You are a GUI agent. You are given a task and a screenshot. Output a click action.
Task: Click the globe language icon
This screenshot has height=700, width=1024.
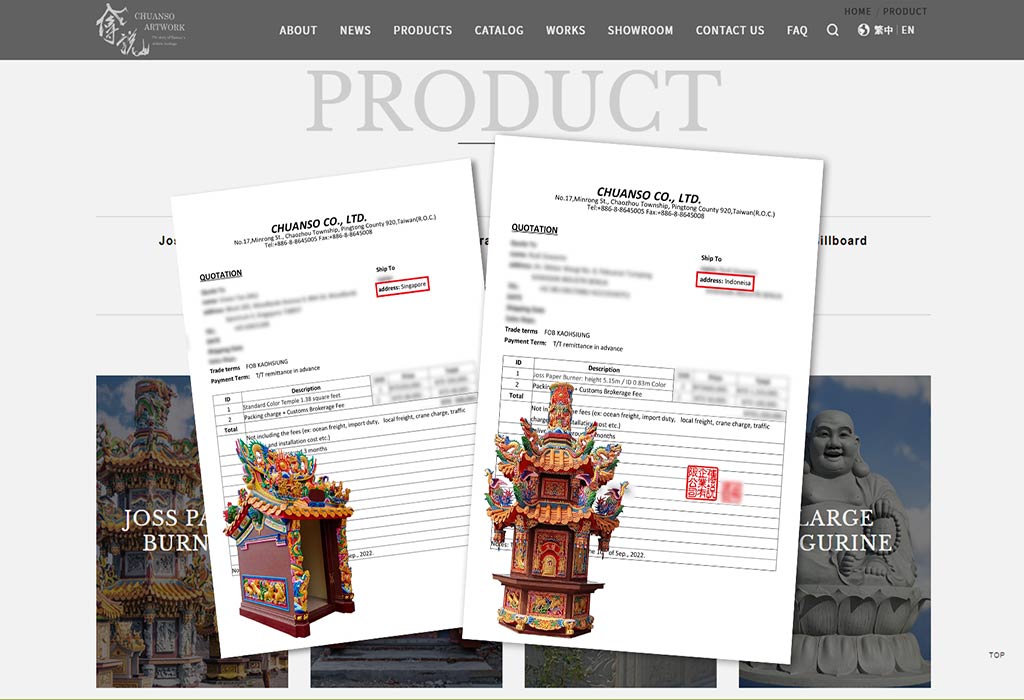(863, 30)
